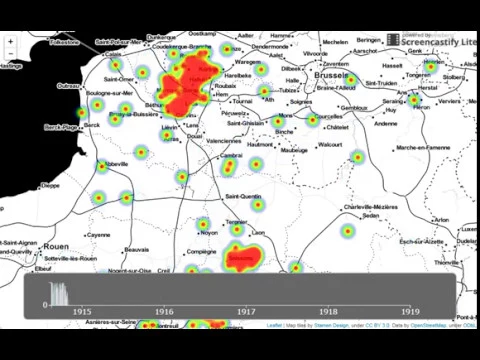Click the 1916 label on the timeline

pos(164,312)
